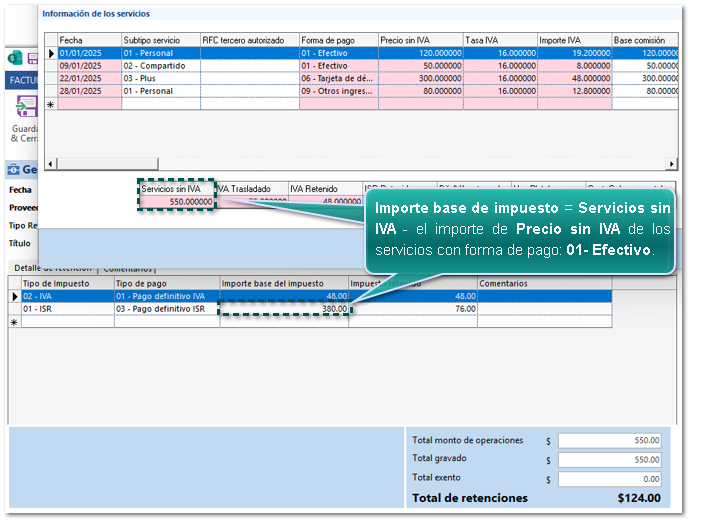
Task: Select the 06 - Tarjeta forma de pago cell
Action: tap(338, 78)
